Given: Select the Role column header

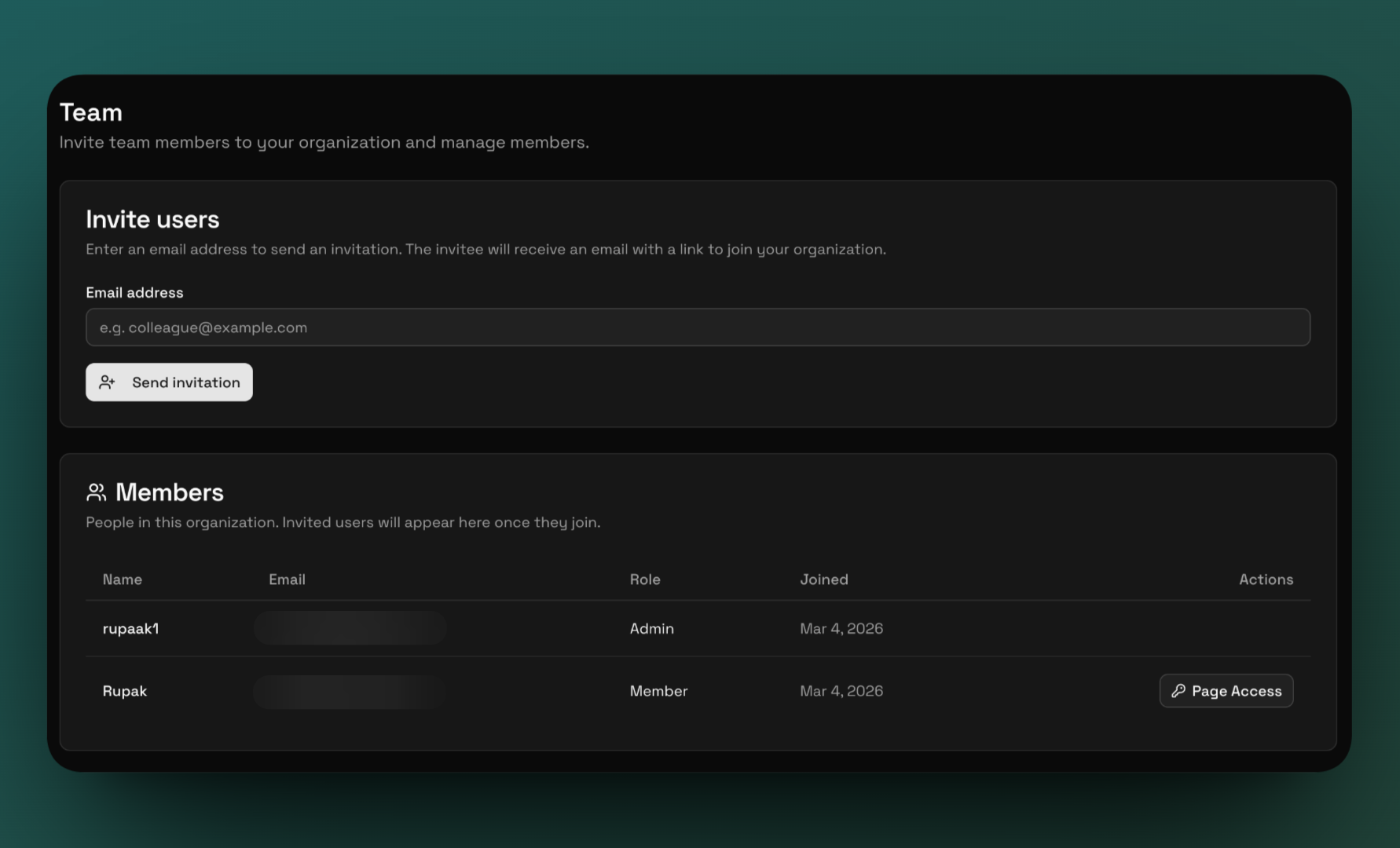Looking at the screenshot, I should pyautogui.click(x=644, y=579).
